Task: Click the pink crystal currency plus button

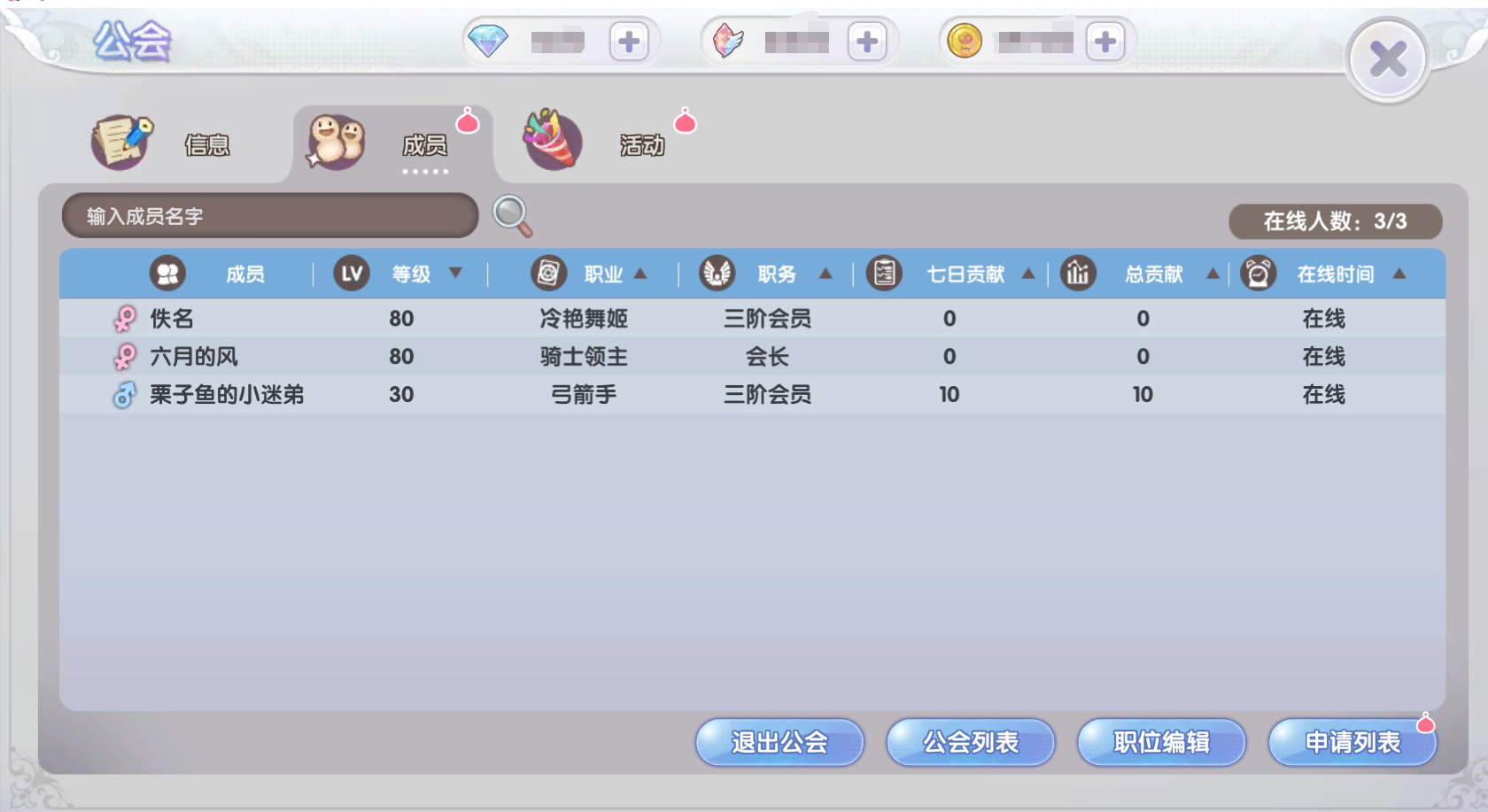Action: (867, 42)
